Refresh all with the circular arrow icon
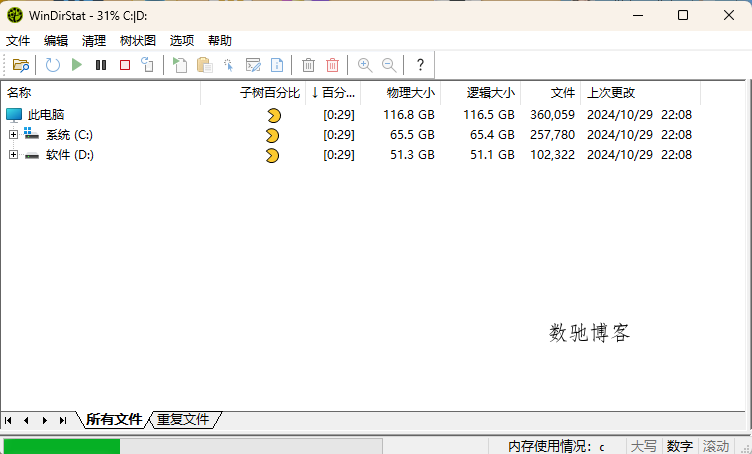 [x=52, y=65]
